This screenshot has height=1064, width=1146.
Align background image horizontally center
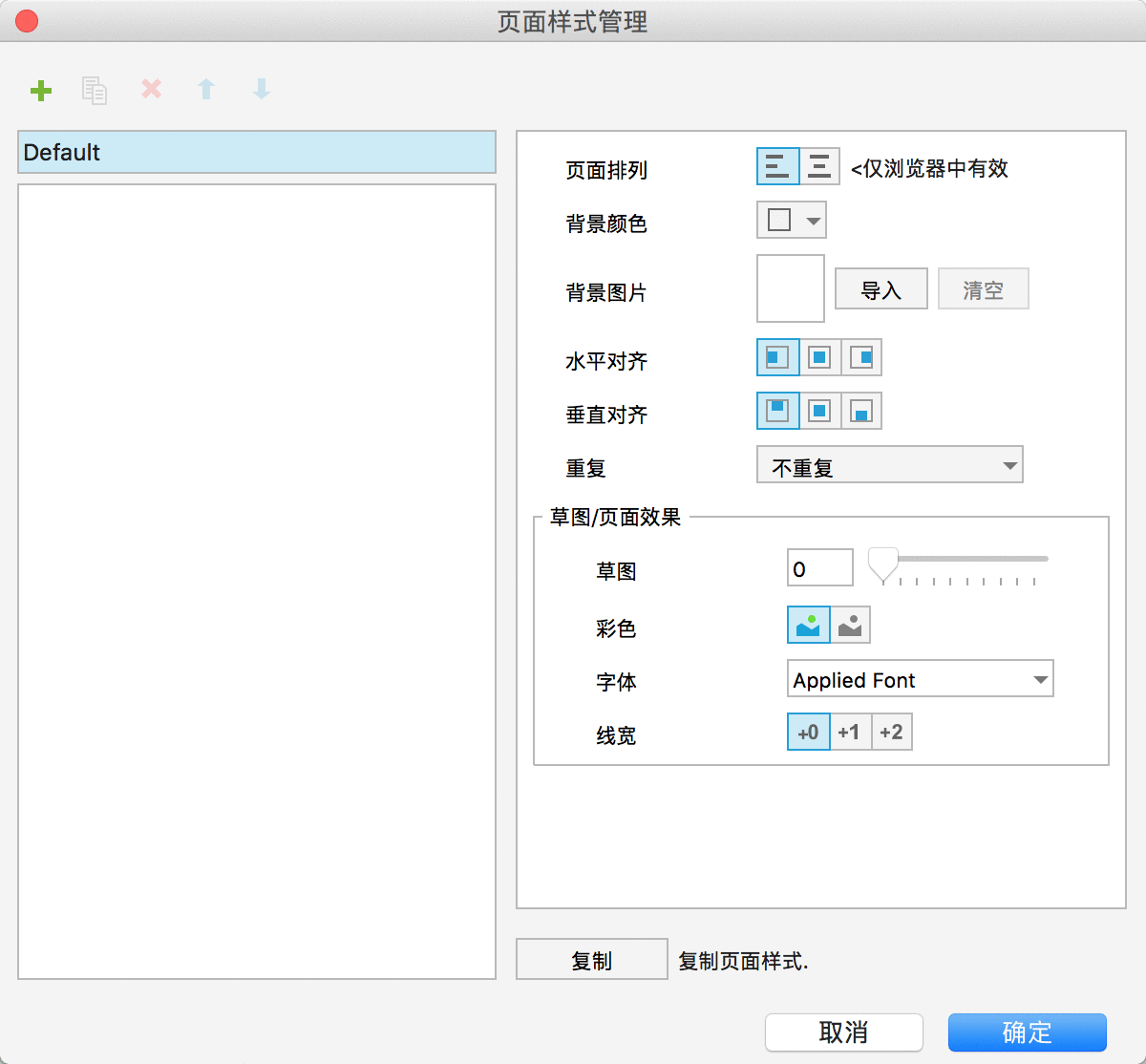[x=819, y=357]
